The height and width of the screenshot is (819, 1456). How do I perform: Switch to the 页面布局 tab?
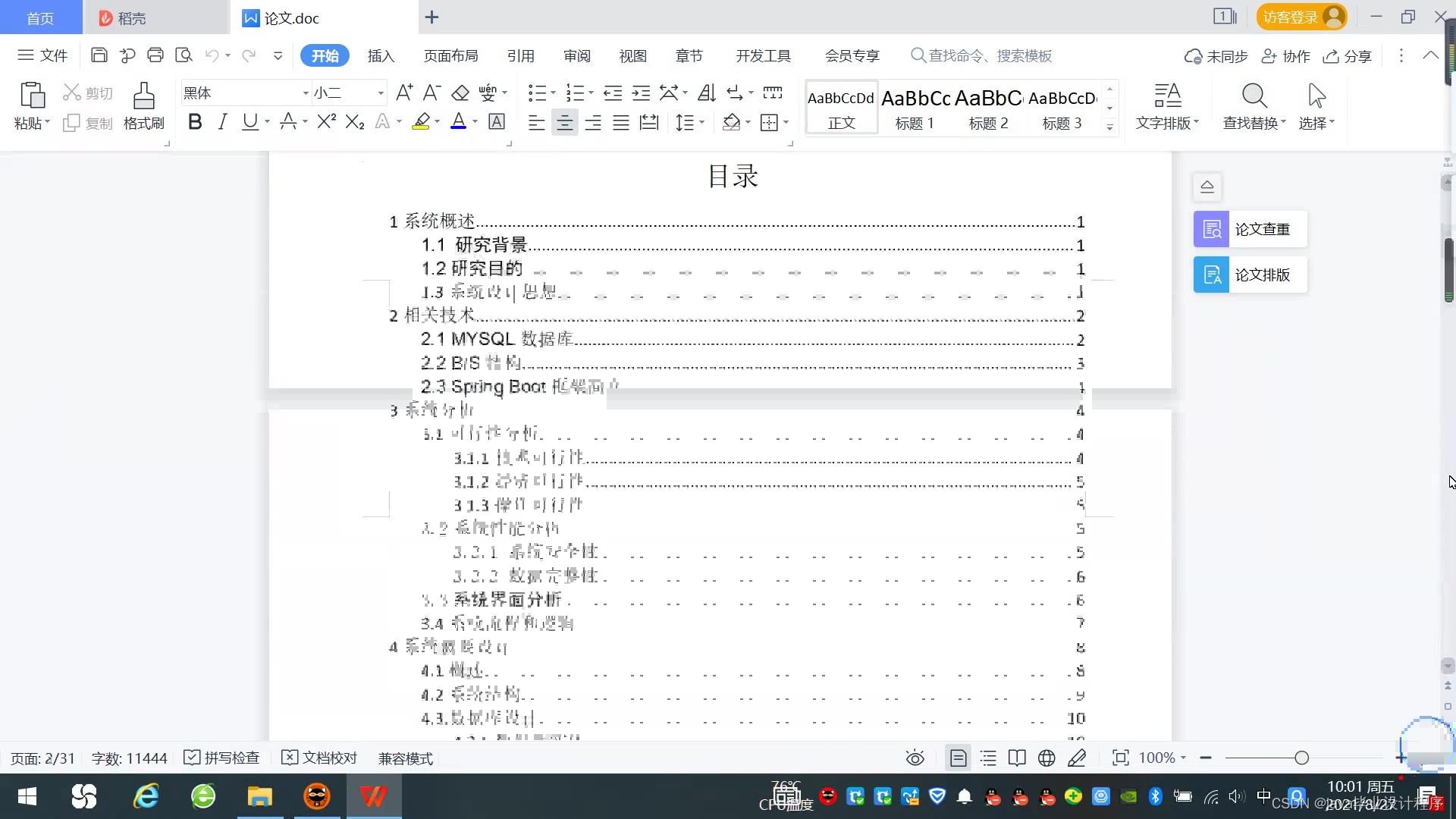click(x=450, y=56)
